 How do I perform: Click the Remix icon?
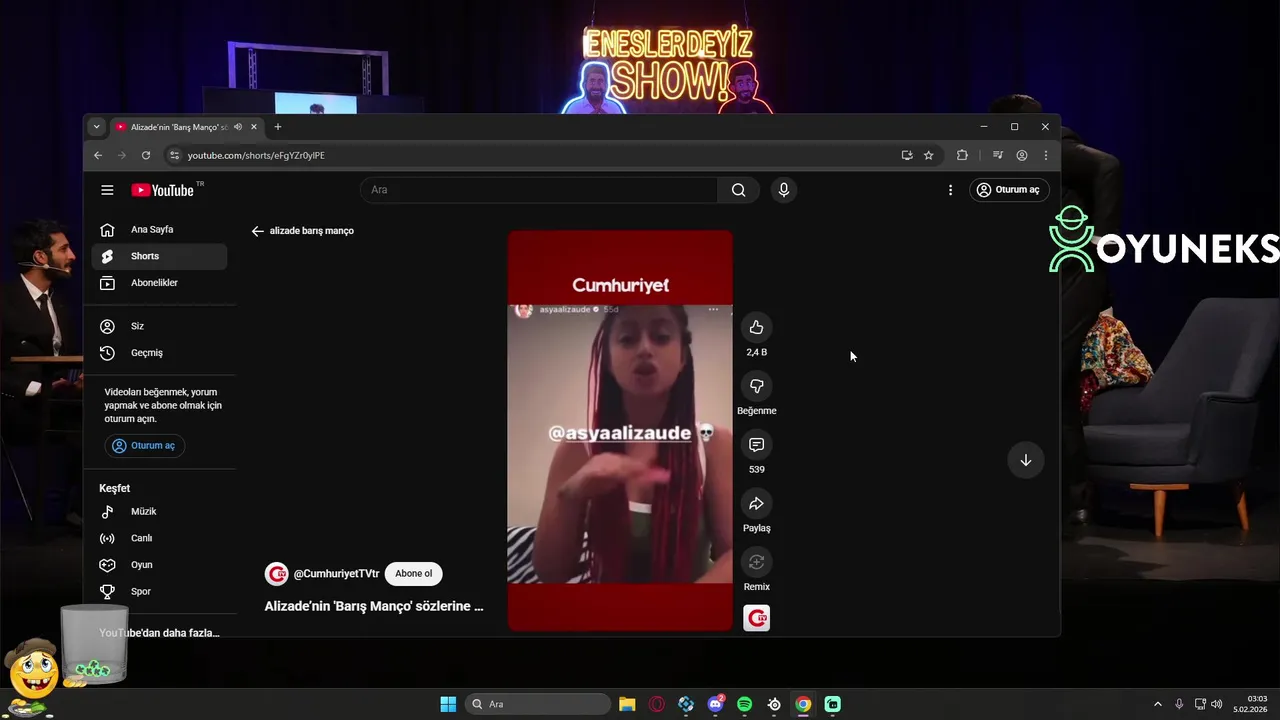pos(756,562)
